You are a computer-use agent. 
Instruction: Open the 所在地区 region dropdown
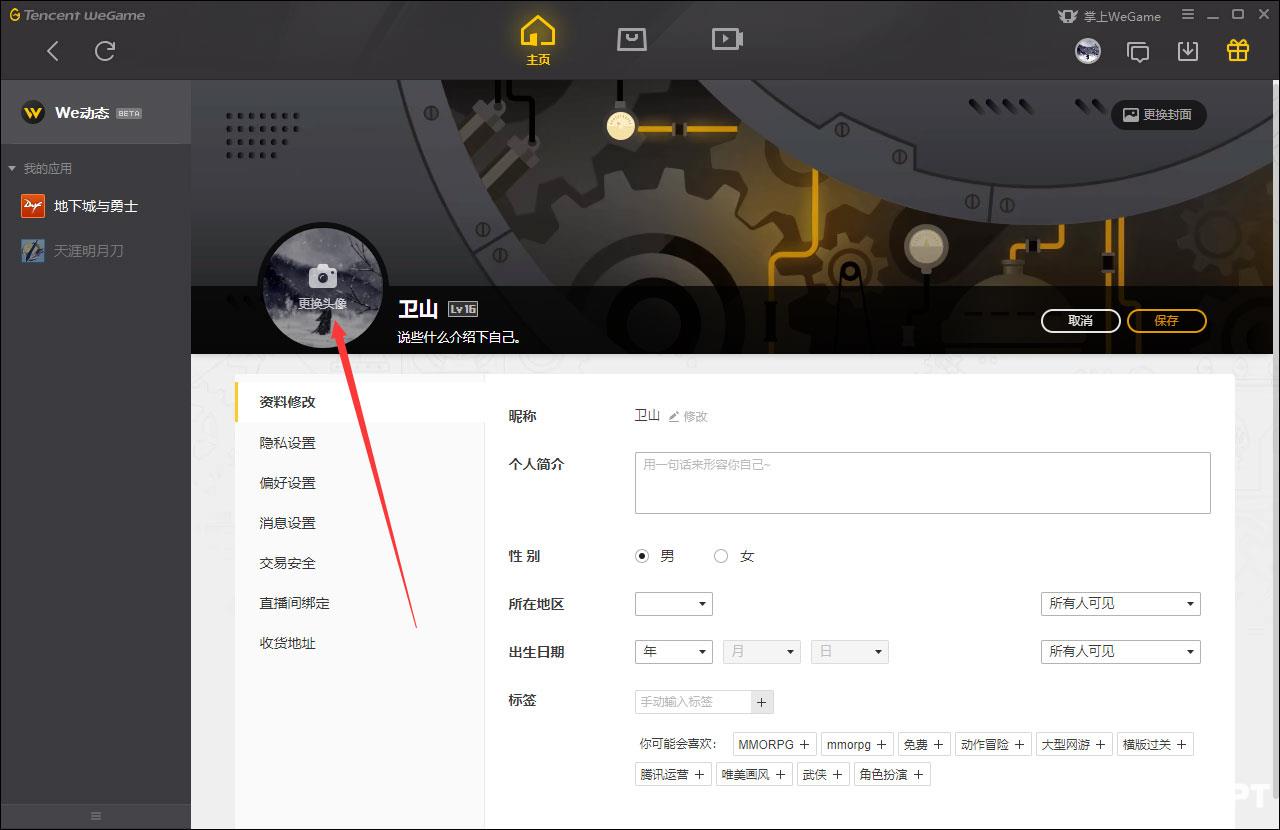[x=674, y=604]
